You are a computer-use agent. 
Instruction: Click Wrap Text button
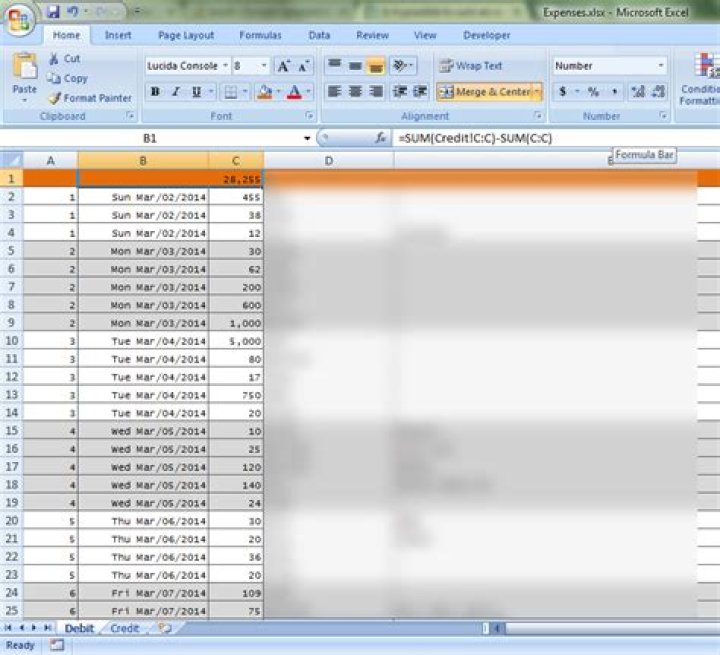click(471, 66)
